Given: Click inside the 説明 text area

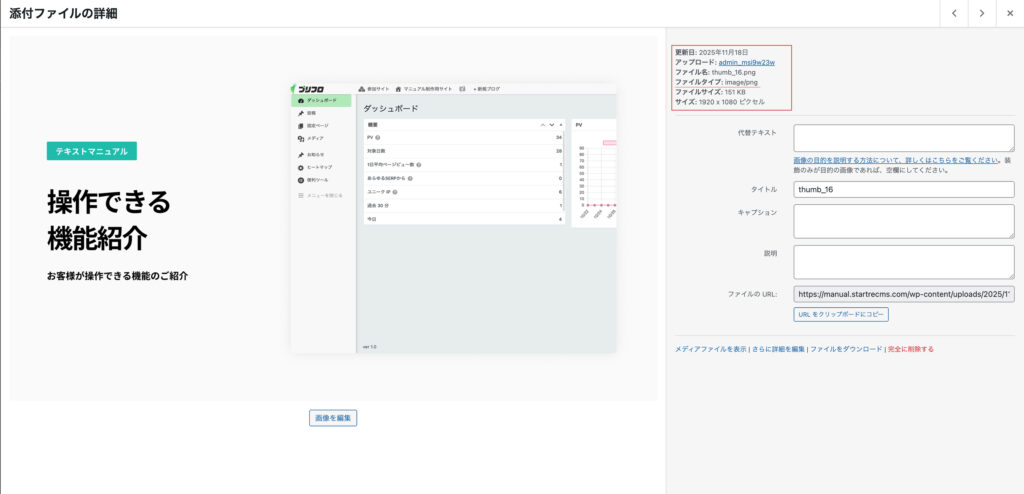Looking at the screenshot, I should click(x=903, y=262).
